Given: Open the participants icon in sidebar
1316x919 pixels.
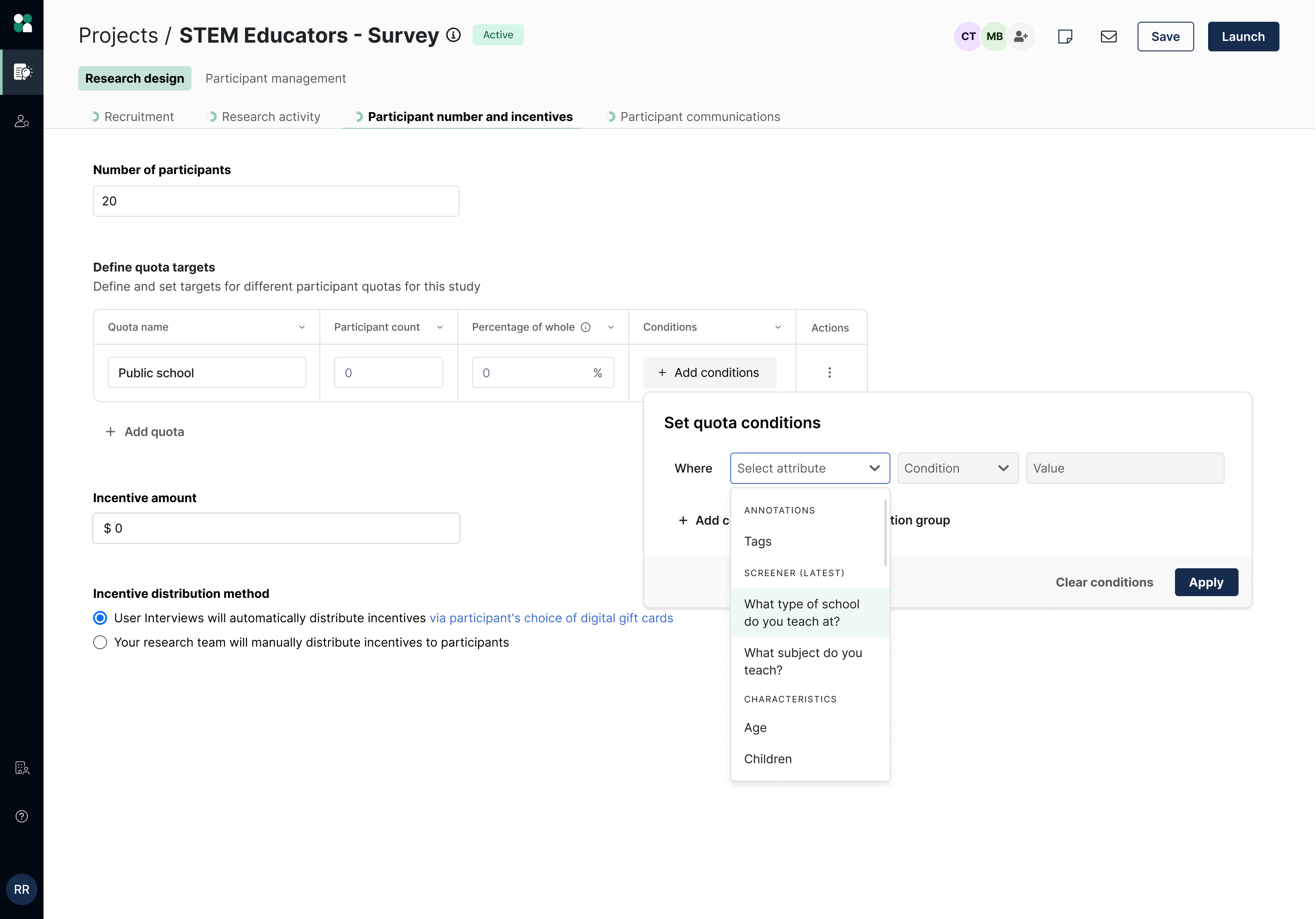Looking at the screenshot, I should coord(22,121).
